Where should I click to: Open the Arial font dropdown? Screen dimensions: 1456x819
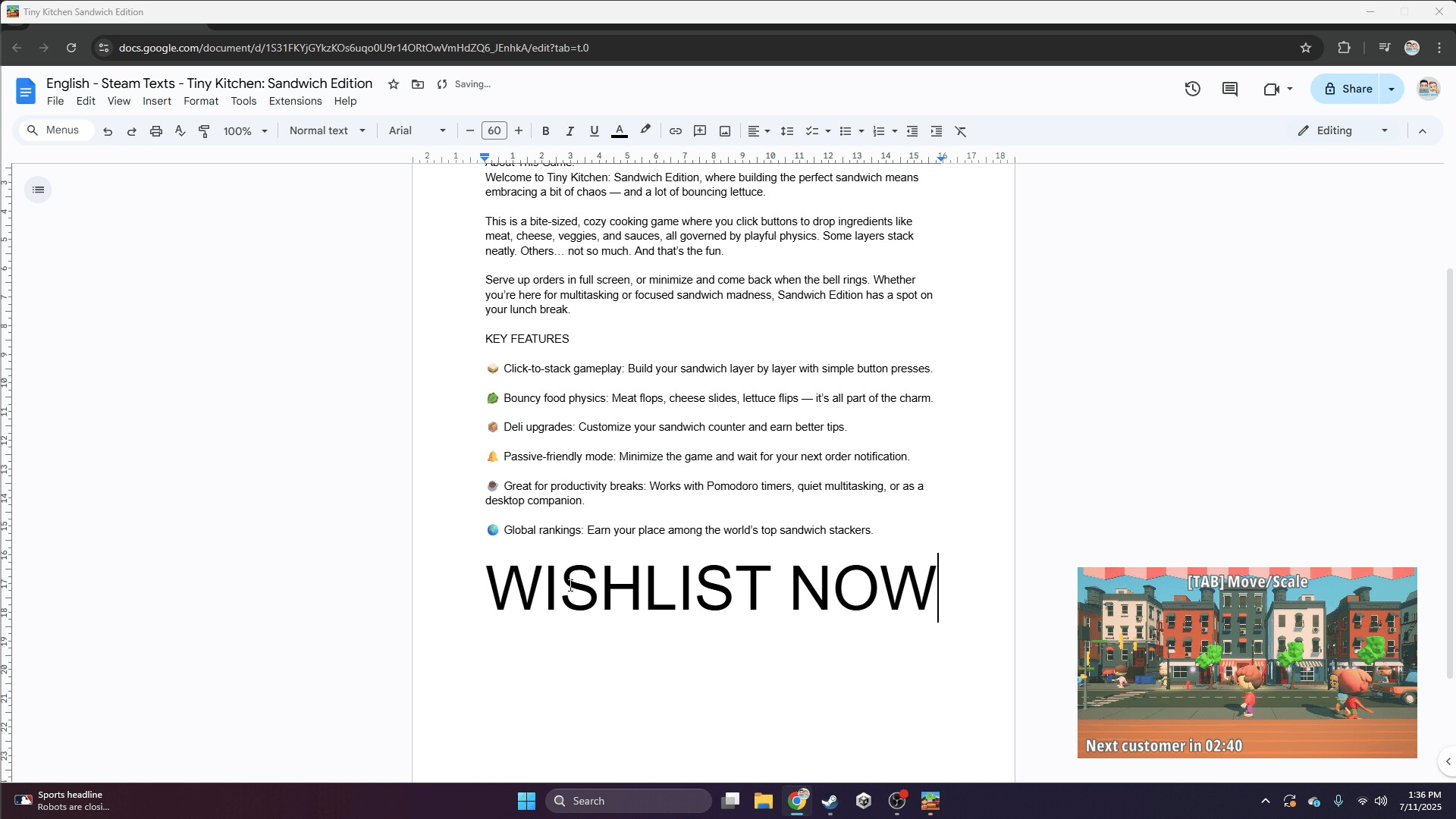point(416,130)
